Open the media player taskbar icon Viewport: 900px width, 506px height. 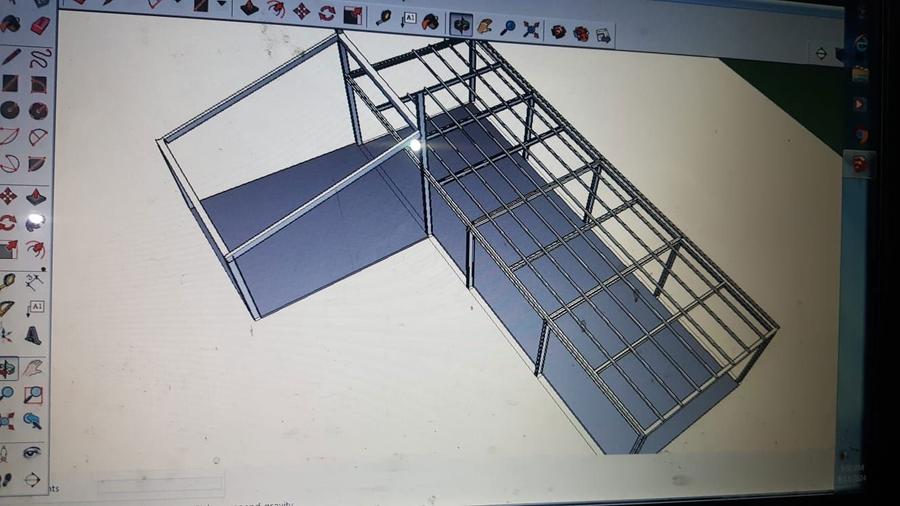(x=859, y=104)
